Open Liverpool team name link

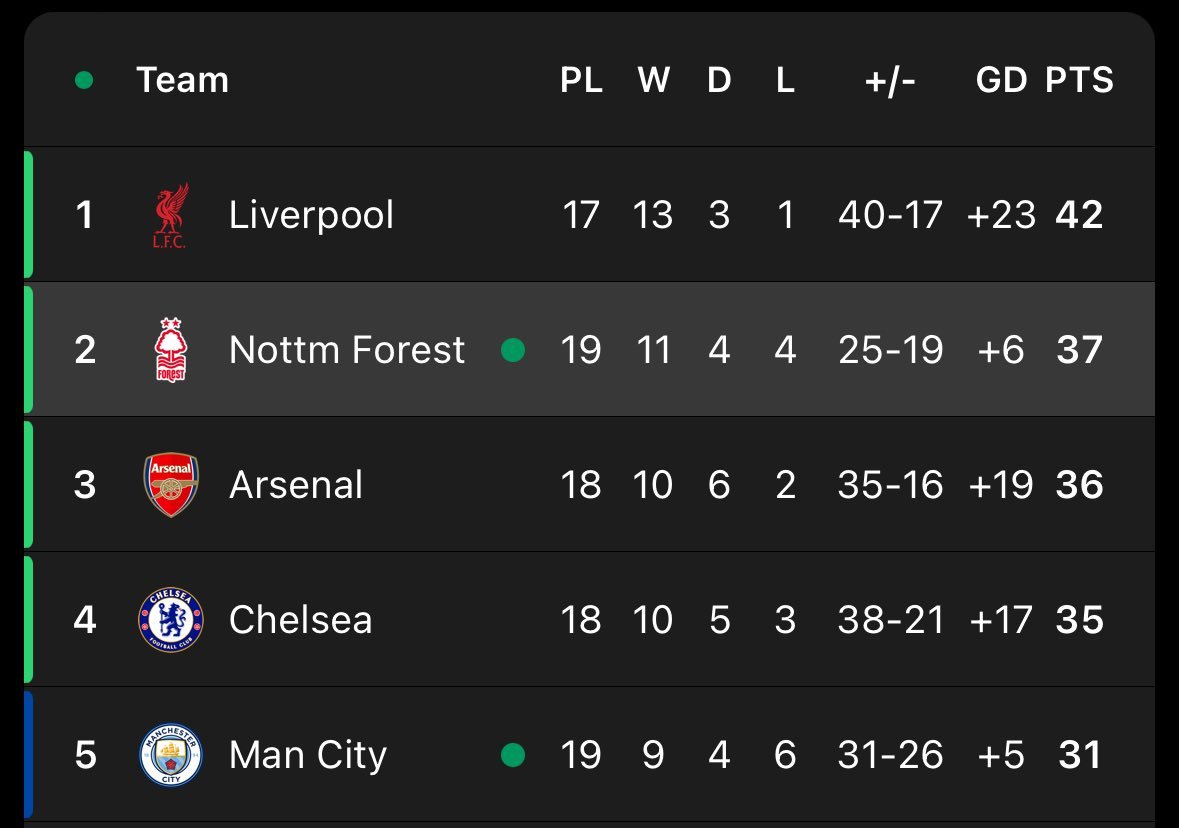[311, 215]
